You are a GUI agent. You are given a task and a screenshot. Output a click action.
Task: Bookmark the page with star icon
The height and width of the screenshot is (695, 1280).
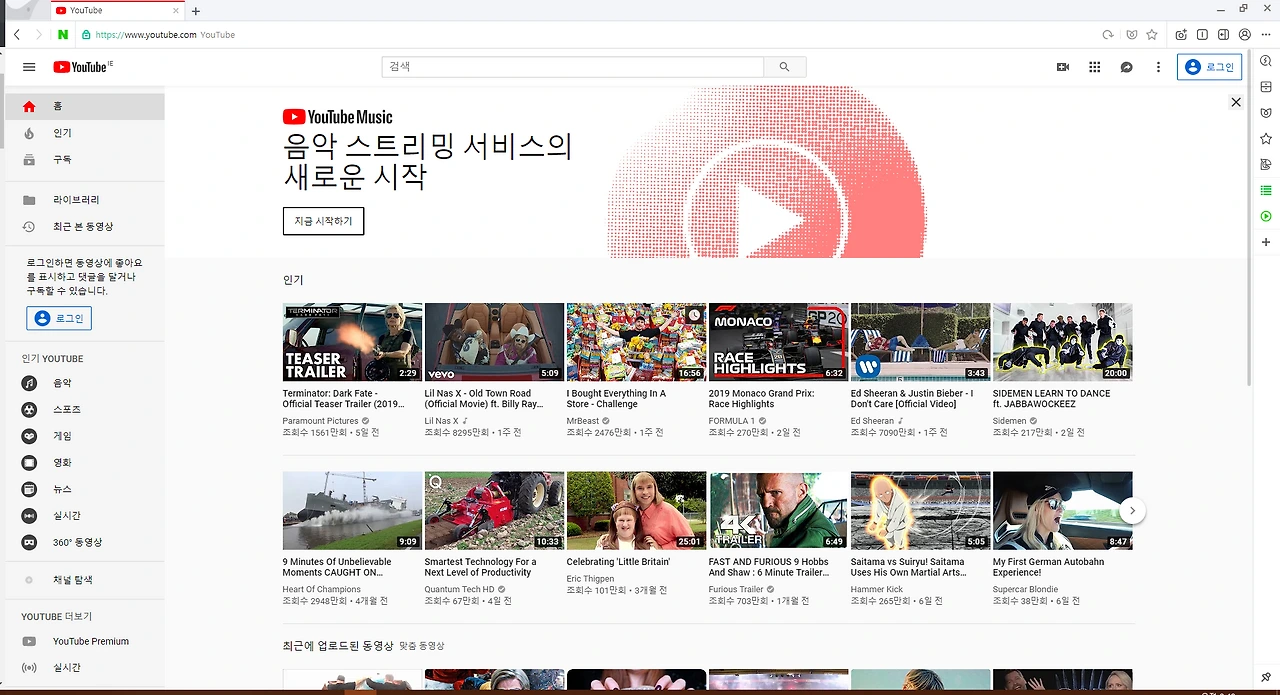1152,34
